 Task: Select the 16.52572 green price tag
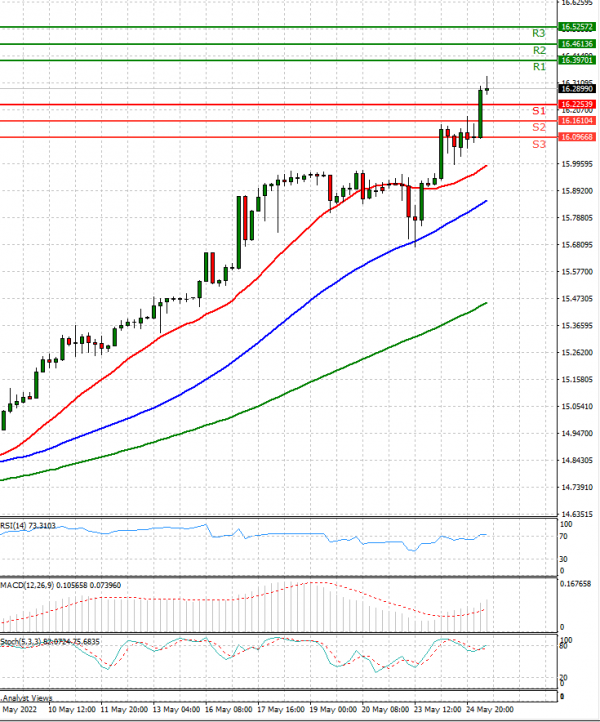click(577, 27)
